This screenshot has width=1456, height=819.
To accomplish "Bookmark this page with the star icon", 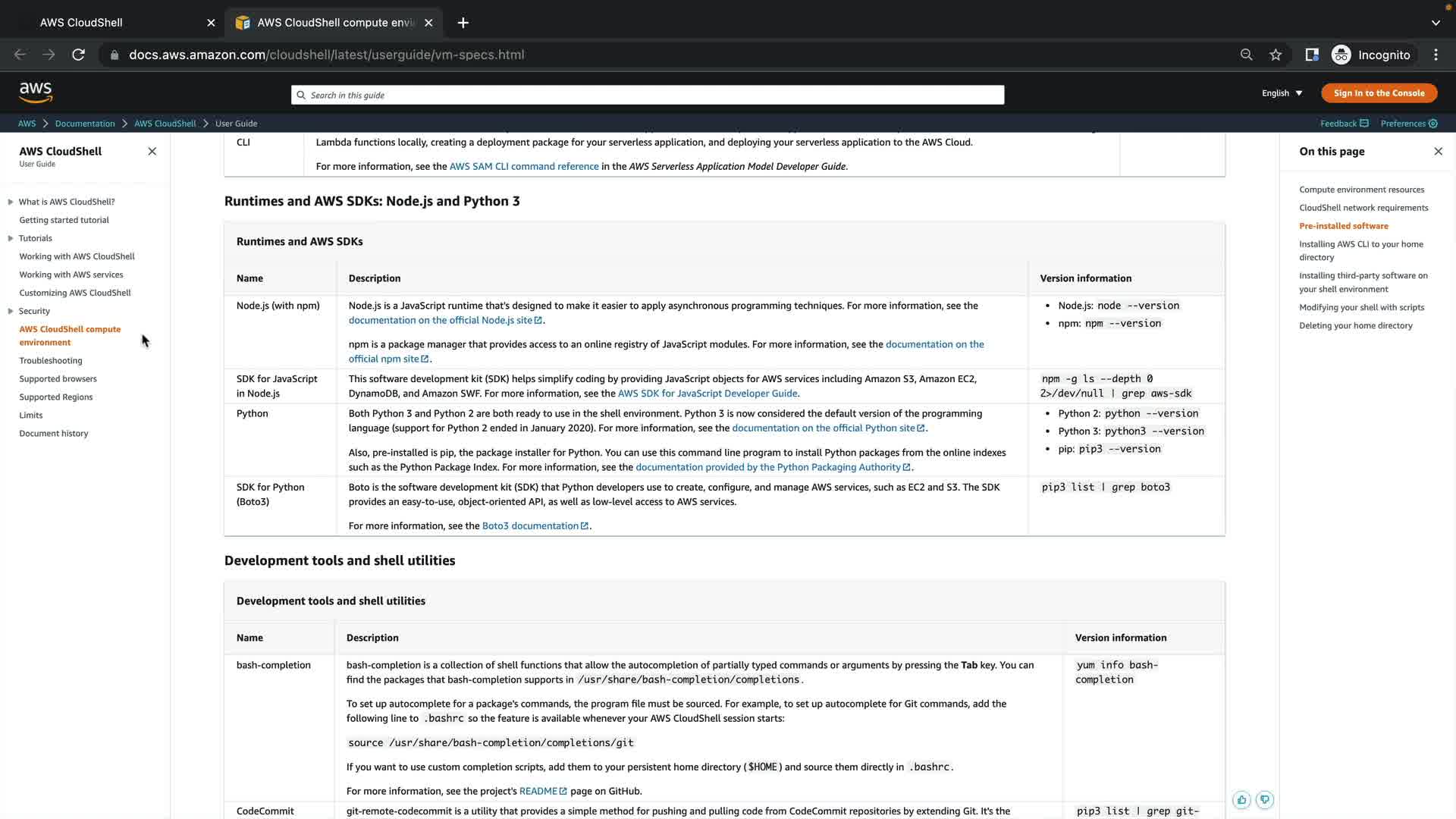I will click(1276, 55).
